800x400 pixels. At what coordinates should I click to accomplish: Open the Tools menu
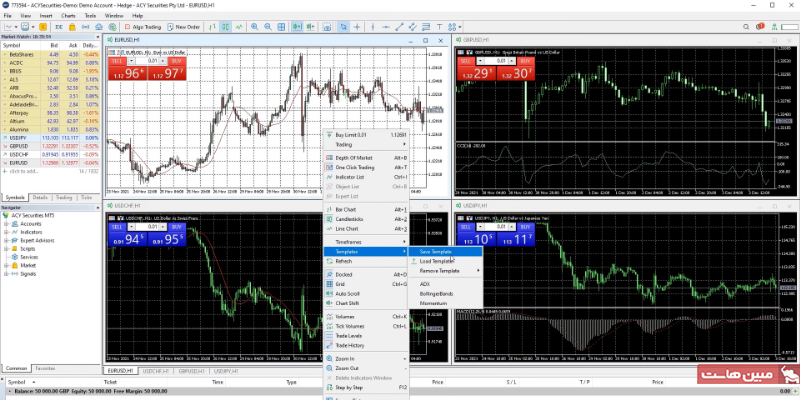90,16
